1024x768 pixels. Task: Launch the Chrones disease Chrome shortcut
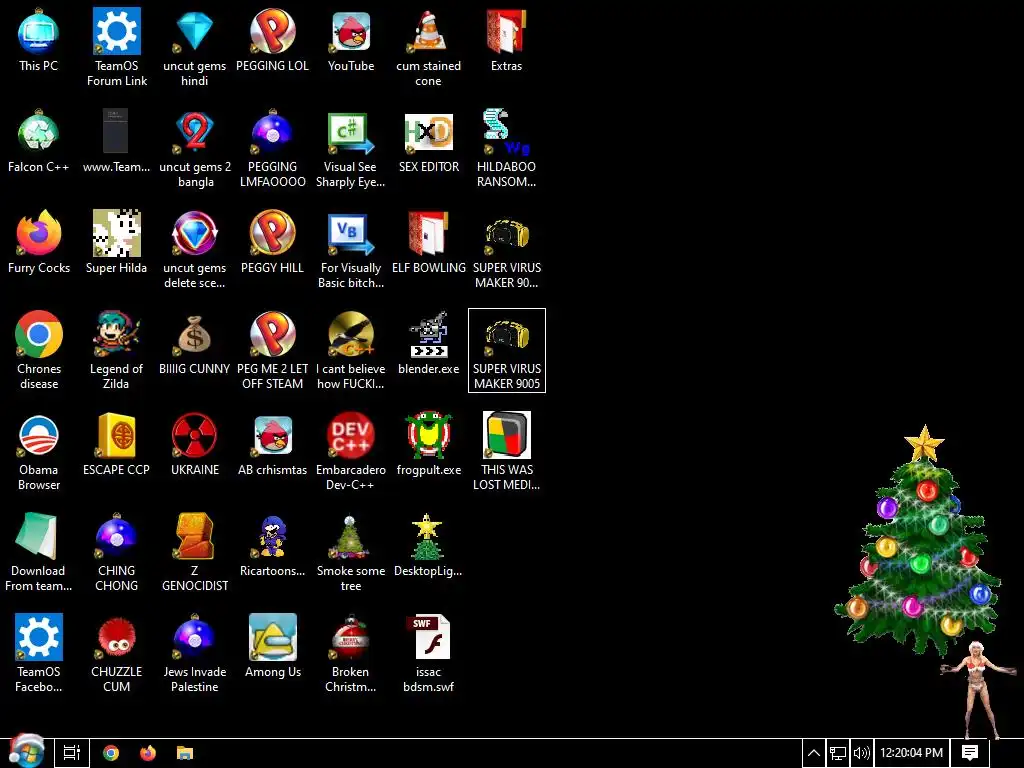(x=39, y=351)
